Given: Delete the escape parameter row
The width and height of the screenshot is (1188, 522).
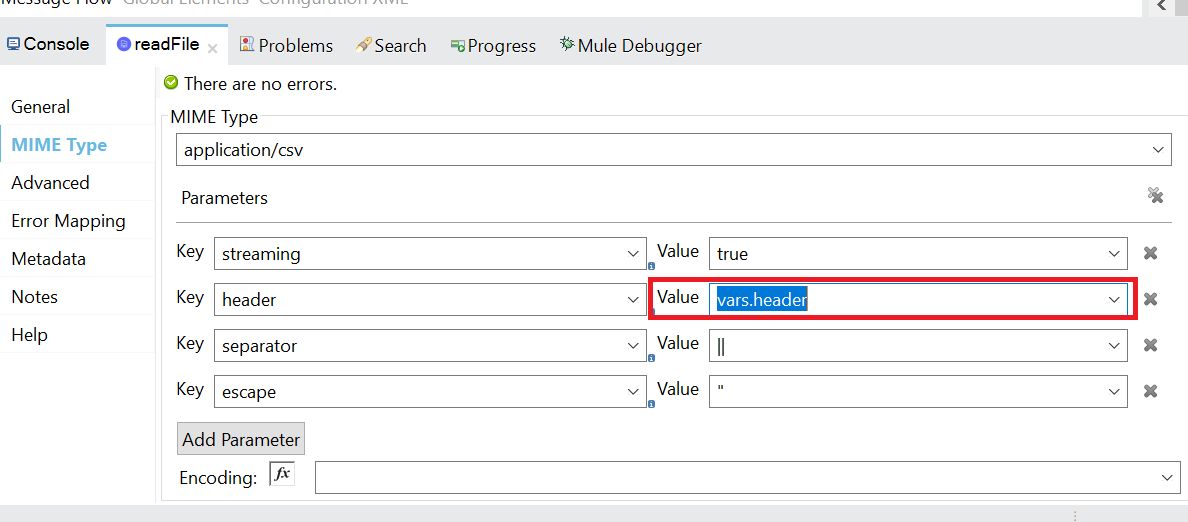Looking at the screenshot, I should 1150,391.
